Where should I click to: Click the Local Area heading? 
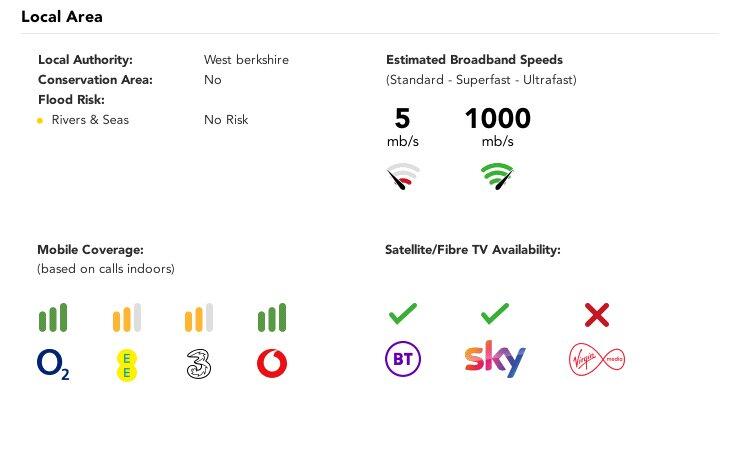(x=62, y=17)
